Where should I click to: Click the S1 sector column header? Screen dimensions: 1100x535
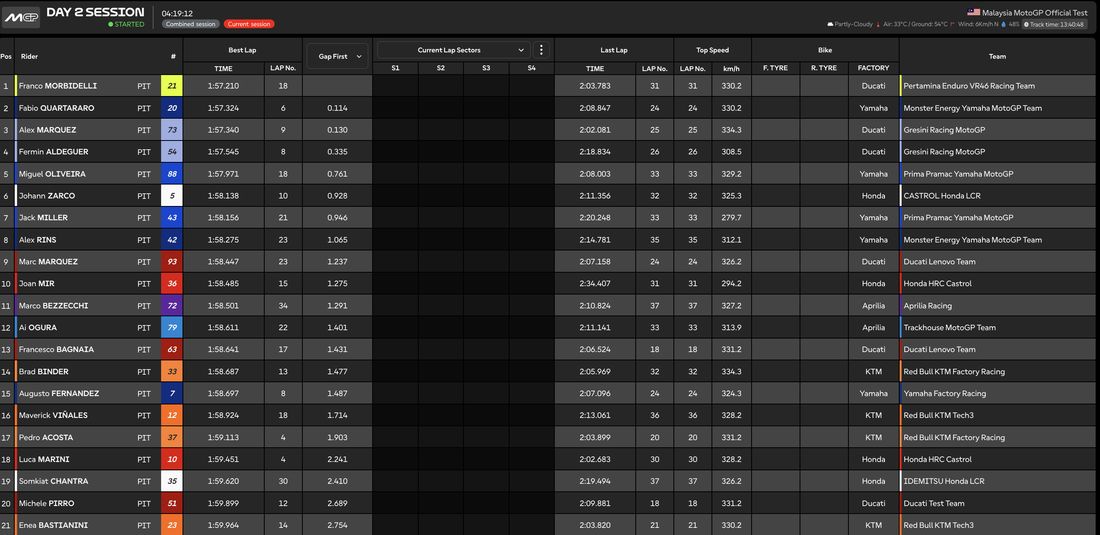396,68
